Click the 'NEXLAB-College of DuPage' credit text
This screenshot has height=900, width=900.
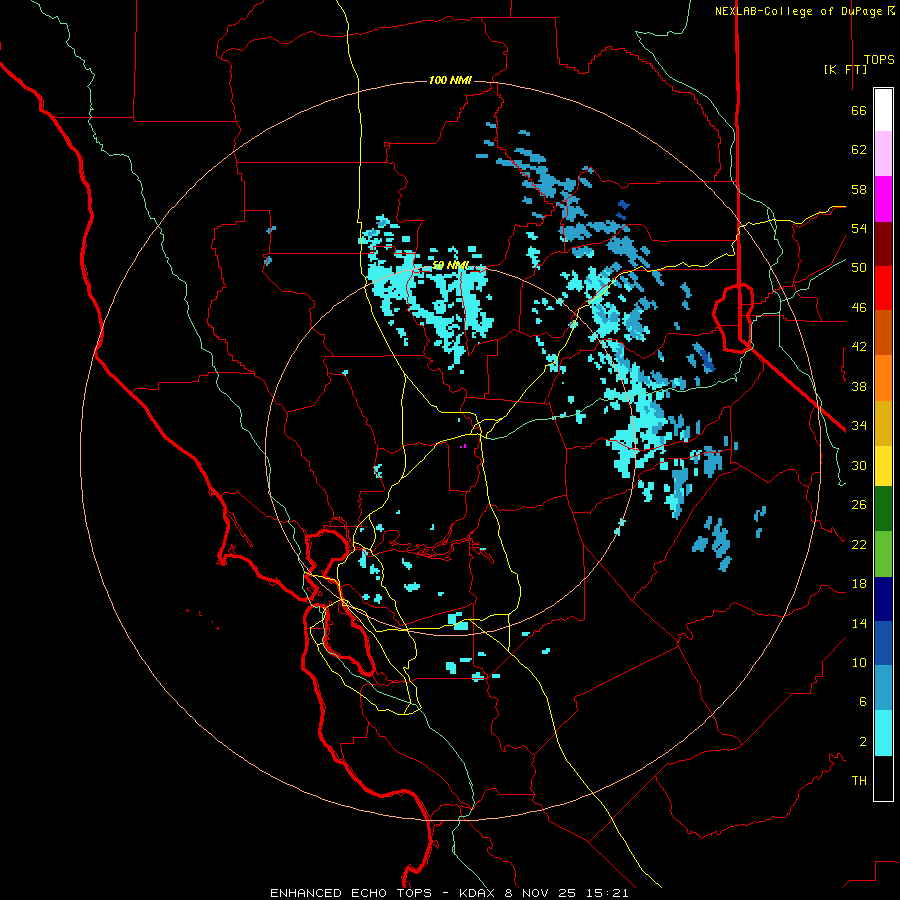800,11
